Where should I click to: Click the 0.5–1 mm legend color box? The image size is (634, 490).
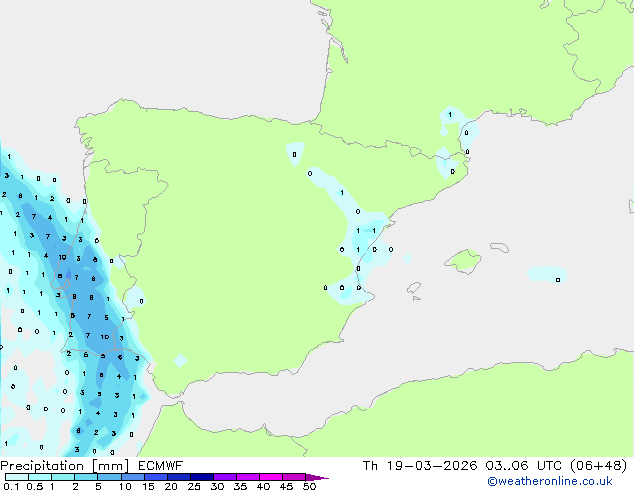pyautogui.click(x=40, y=477)
